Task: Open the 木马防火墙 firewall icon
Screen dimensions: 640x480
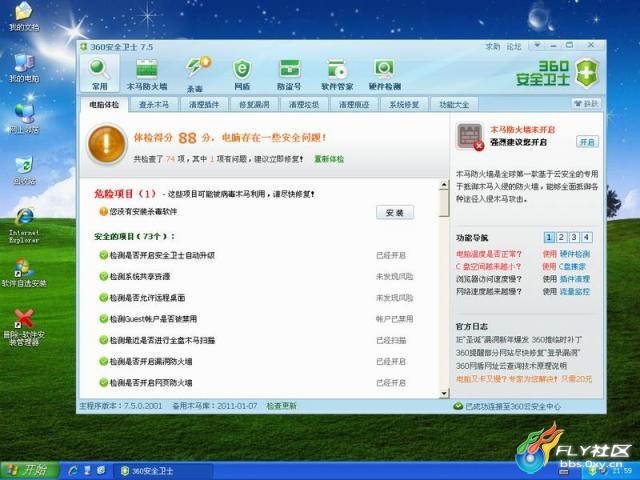Action: [147, 73]
